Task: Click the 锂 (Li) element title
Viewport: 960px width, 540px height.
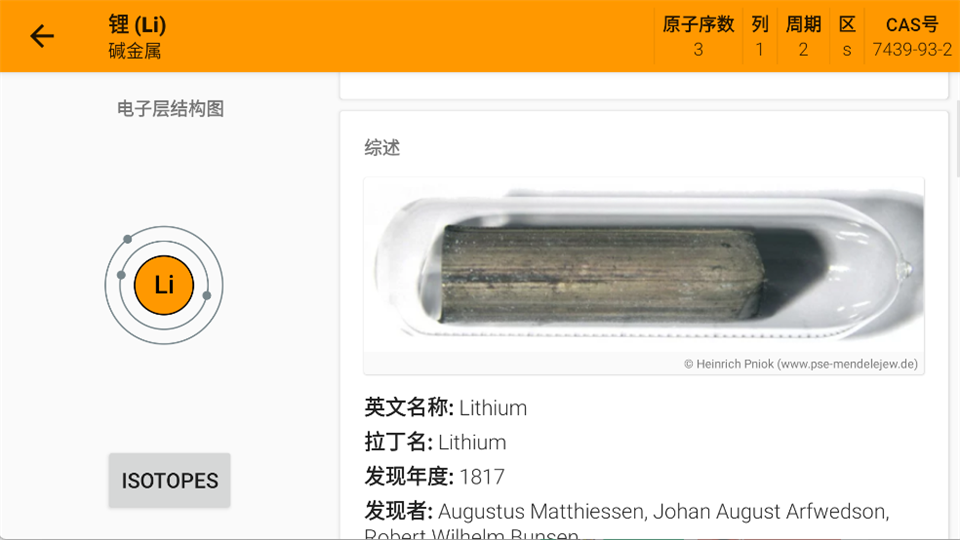Action: (137, 24)
